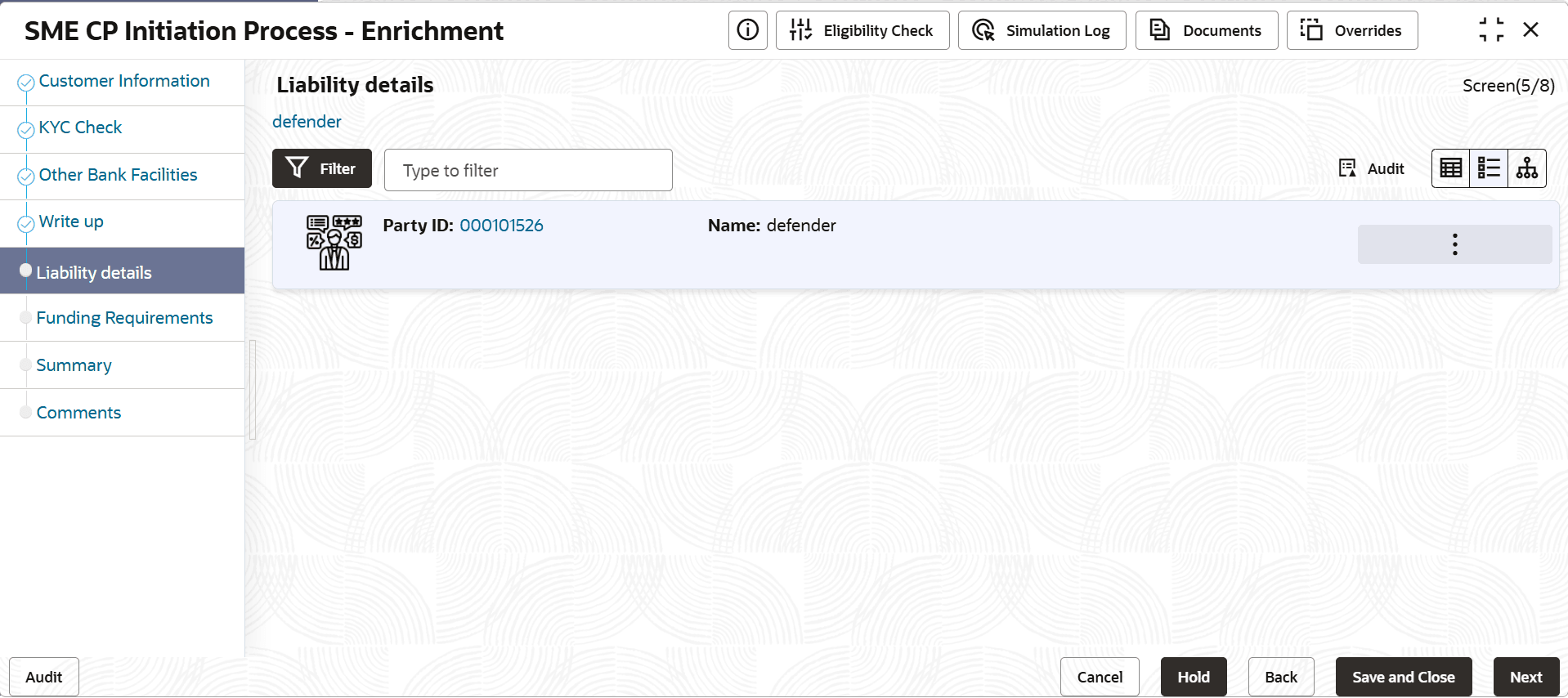Click Next
Screen dimensions: 1568x698
[x=1526, y=677]
